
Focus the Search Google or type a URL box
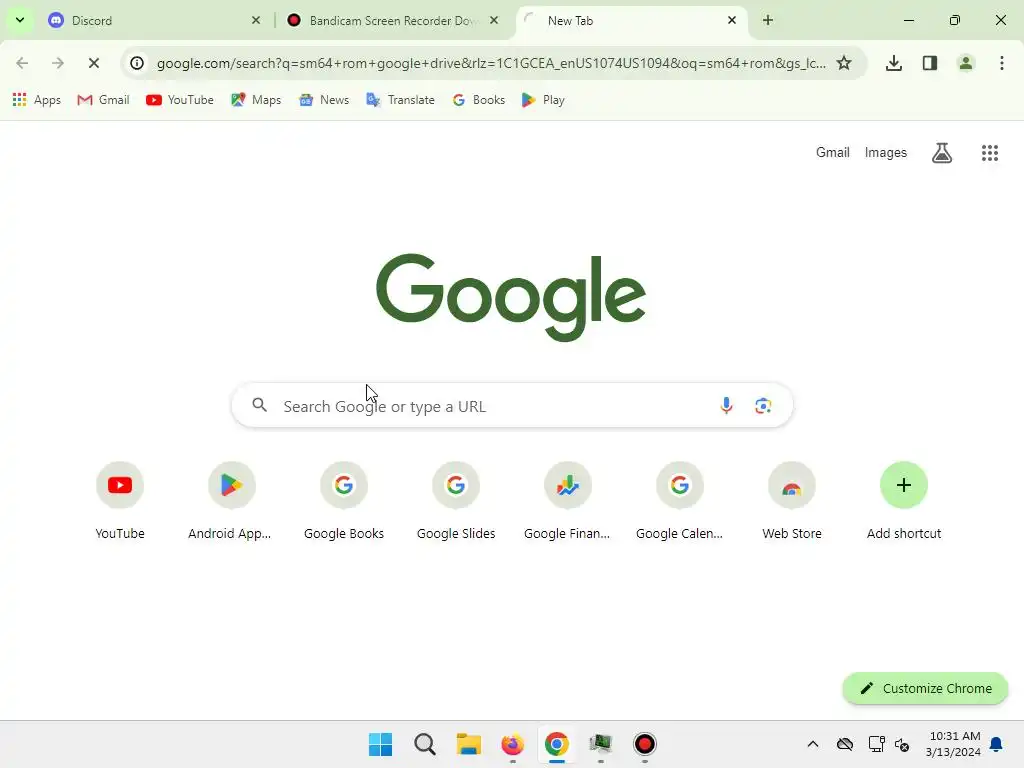512,406
